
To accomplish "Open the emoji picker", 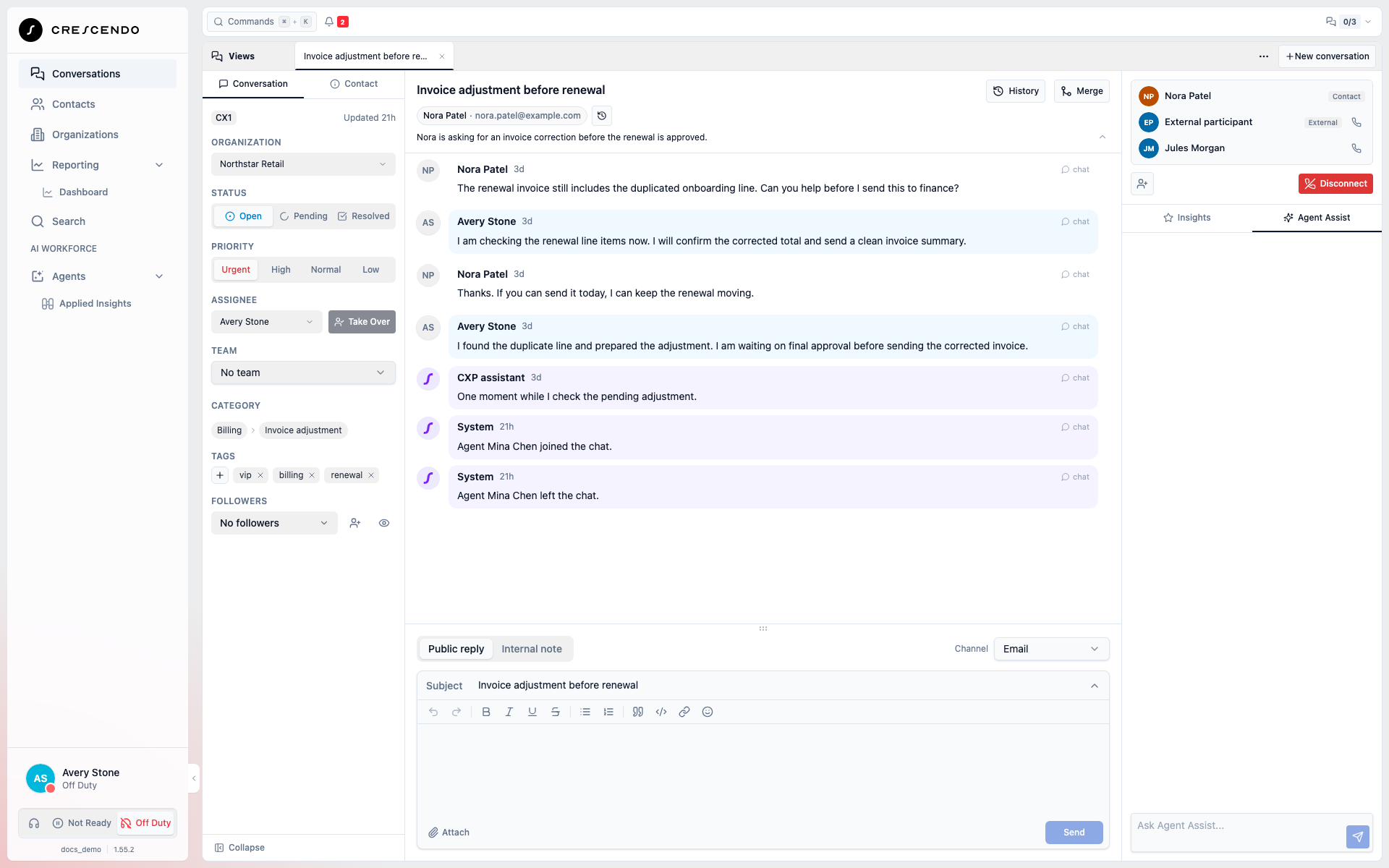I will [x=708, y=712].
